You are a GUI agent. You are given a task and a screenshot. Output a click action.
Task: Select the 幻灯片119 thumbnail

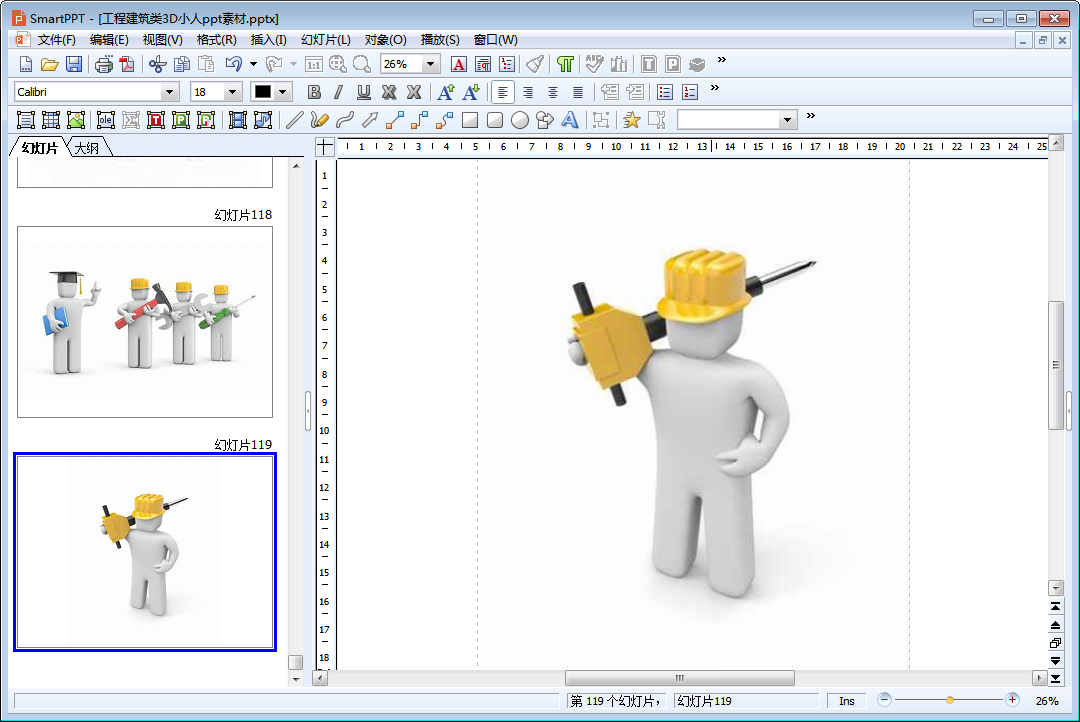coord(145,552)
